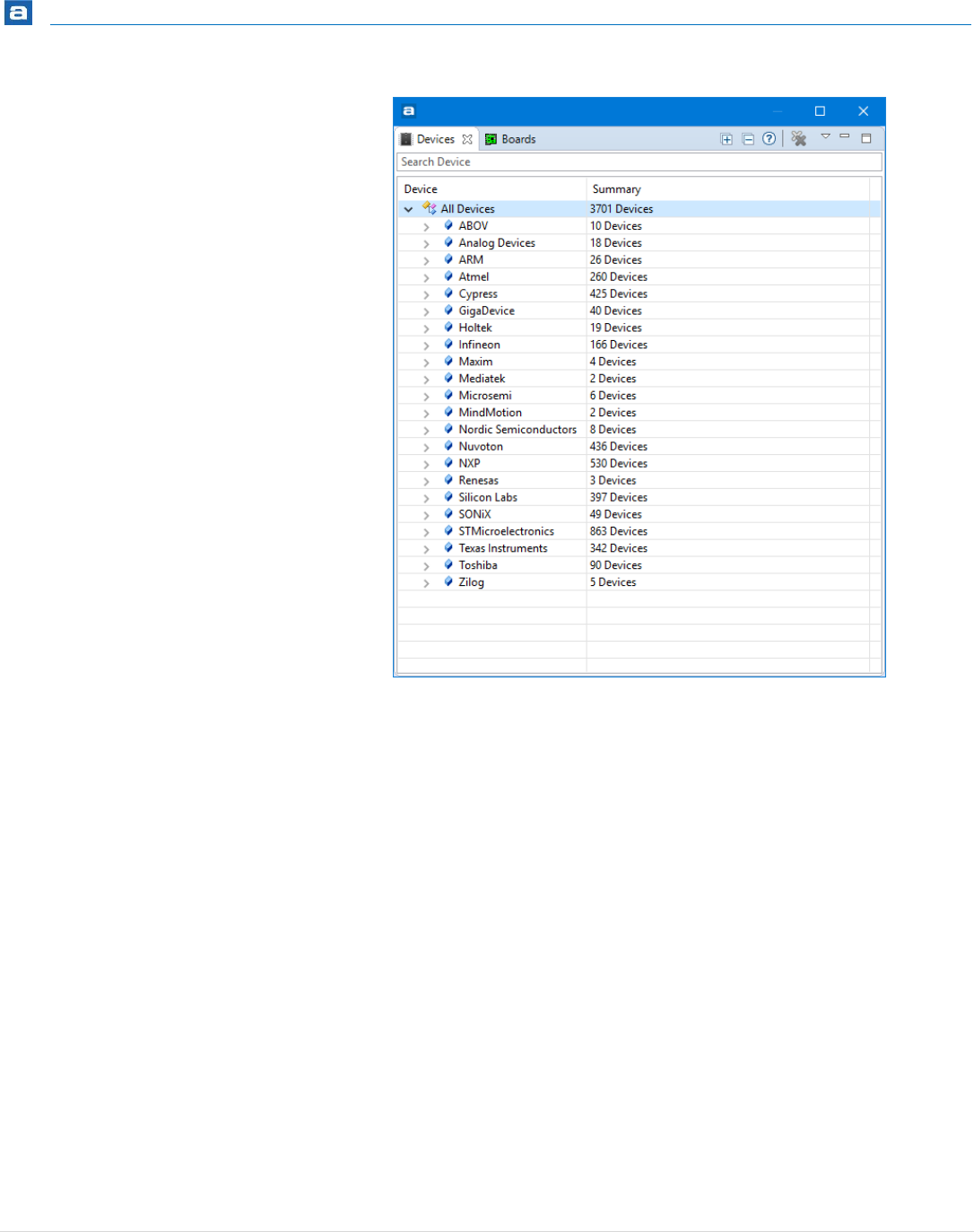Expand the Nuvoton vendor node

pos(426,447)
